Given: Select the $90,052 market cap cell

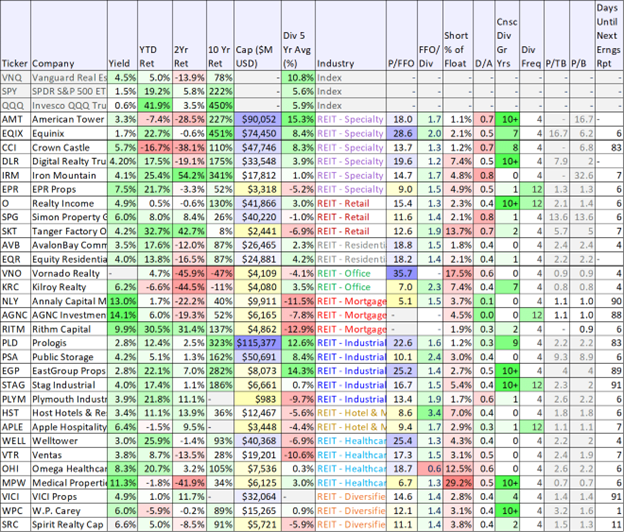Looking at the screenshot, I should point(257,119).
